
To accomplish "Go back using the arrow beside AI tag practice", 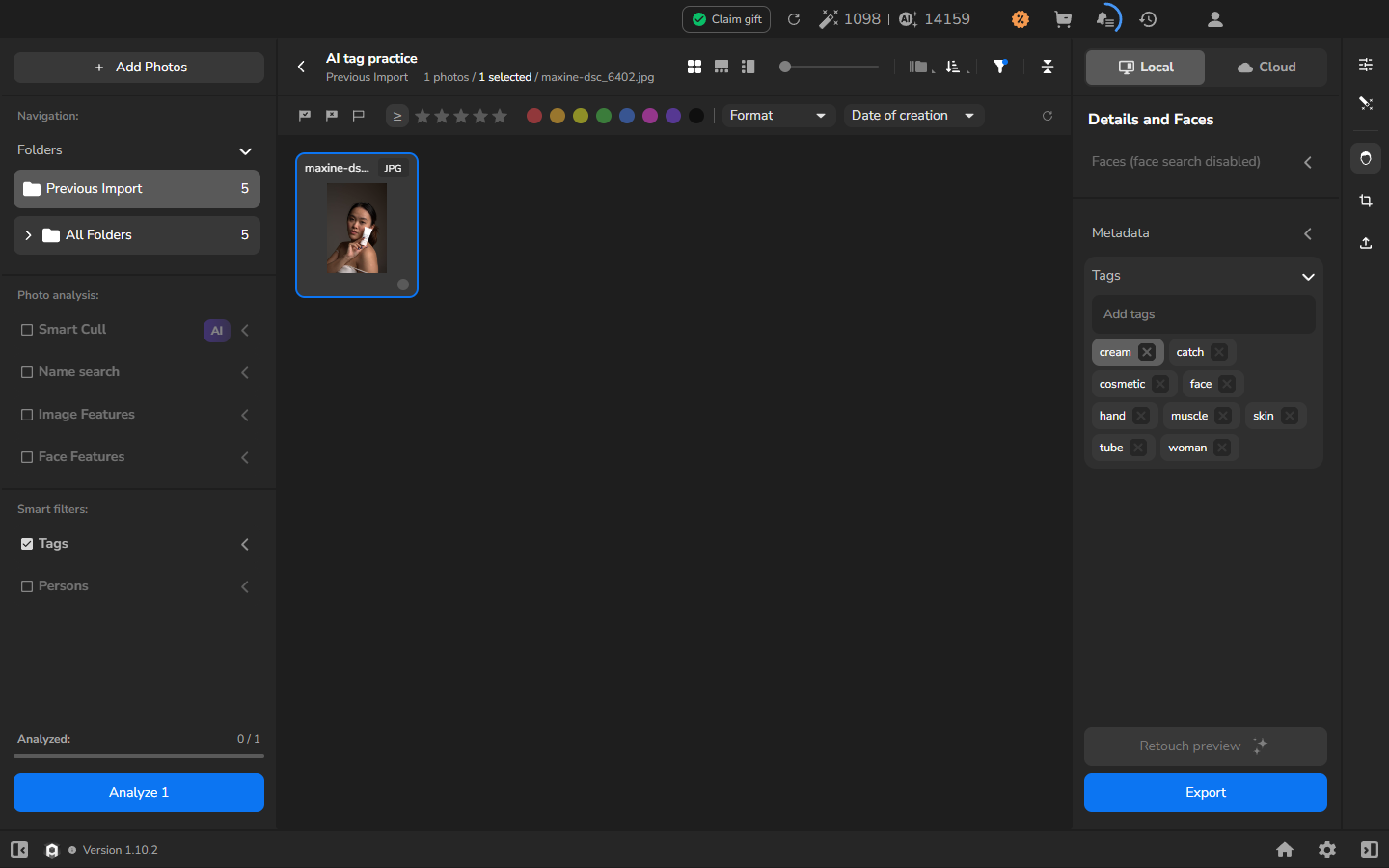I will click(301, 67).
